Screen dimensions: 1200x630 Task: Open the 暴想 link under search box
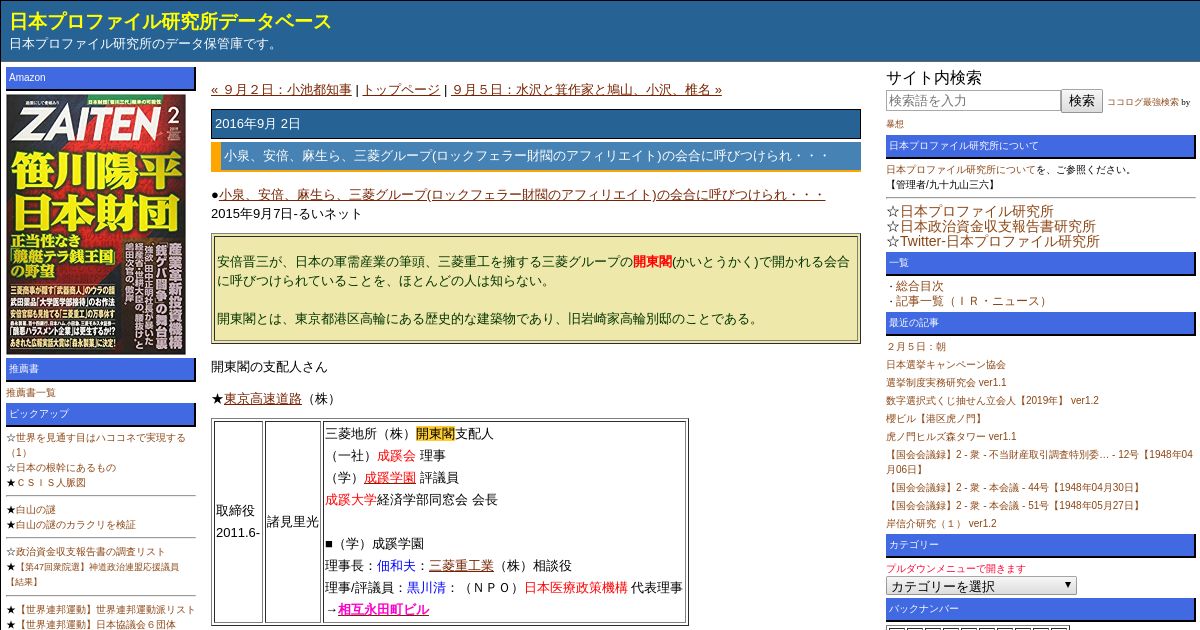(895, 124)
